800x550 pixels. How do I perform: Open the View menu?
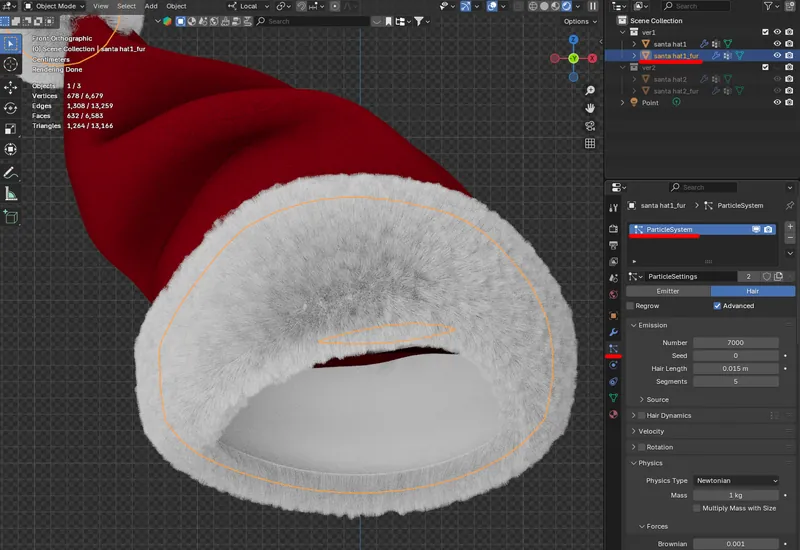[x=101, y=6]
